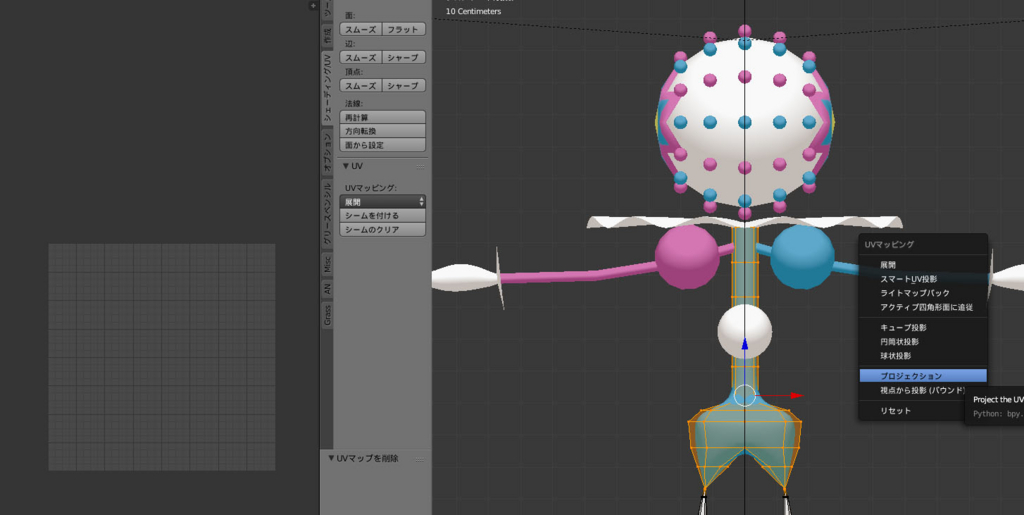The height and width of the screenshot is (515, 1024).
Task: Click the red X-axis manipulator arrow
Action: (796, 395)
